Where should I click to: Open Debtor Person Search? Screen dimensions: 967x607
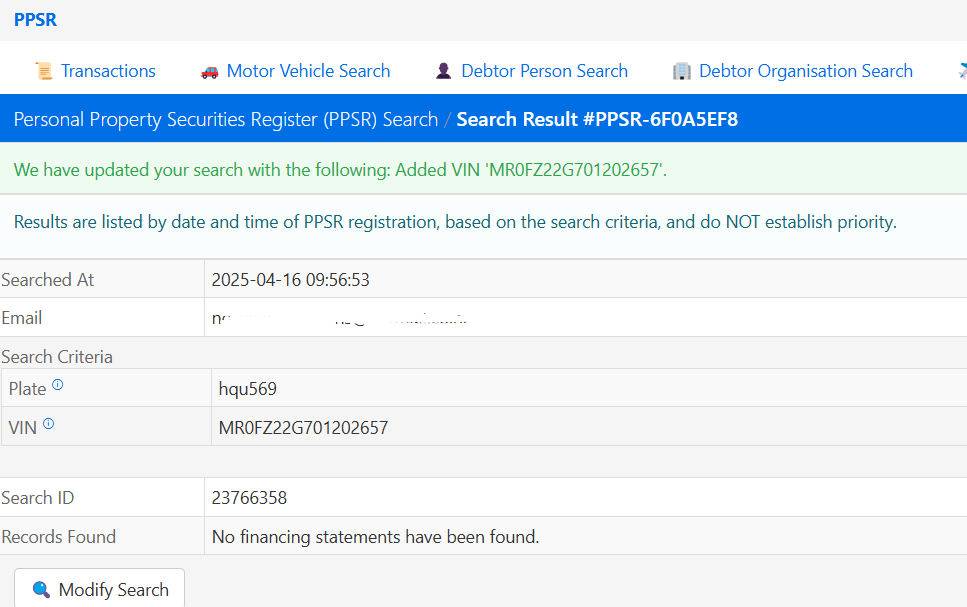pyautogui.click(x=545, y=71)
